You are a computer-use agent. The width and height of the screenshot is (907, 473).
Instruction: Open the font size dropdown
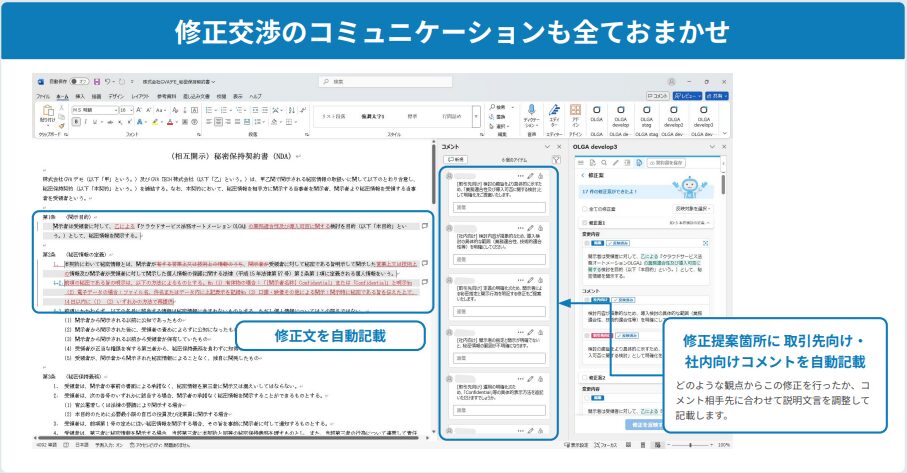126,110
